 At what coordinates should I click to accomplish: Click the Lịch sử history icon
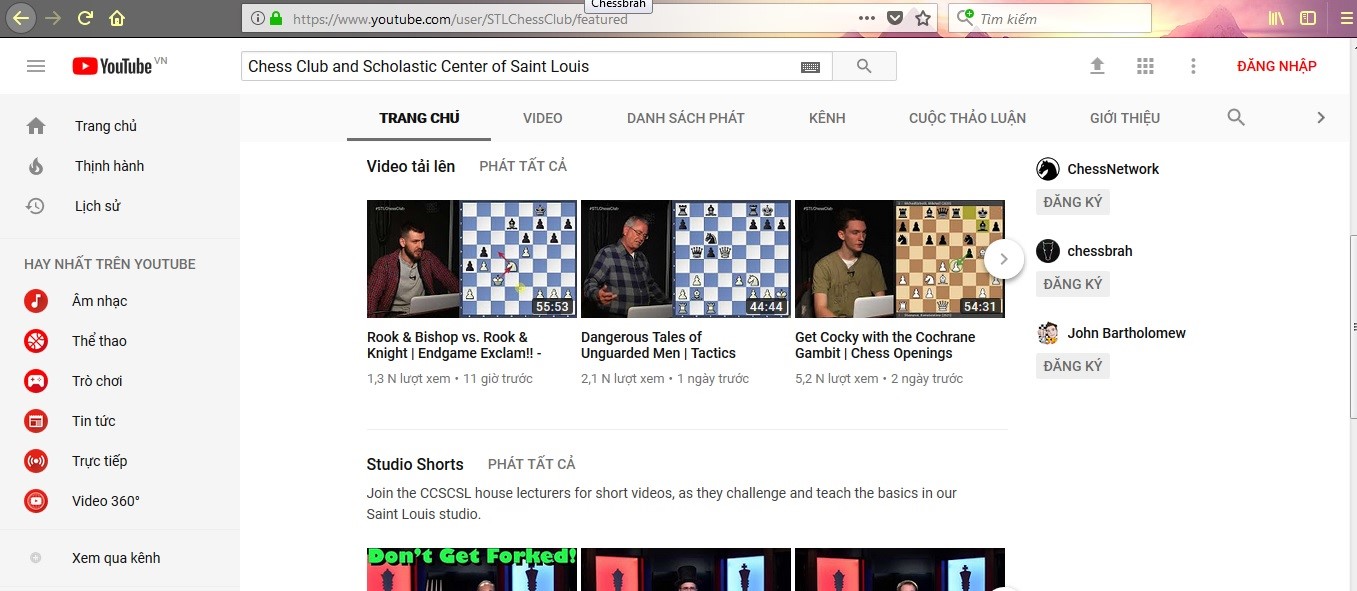tap(36, 206)
